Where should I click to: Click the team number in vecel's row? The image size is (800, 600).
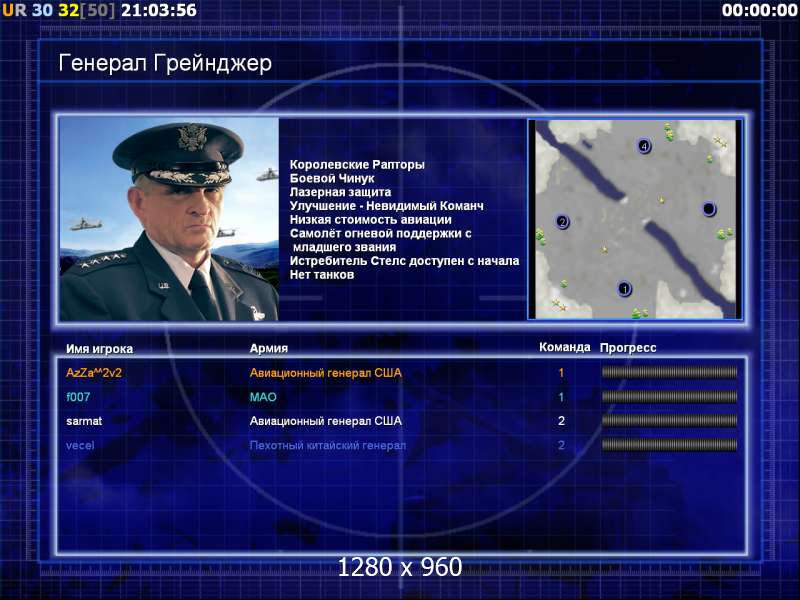click(561, 445)
